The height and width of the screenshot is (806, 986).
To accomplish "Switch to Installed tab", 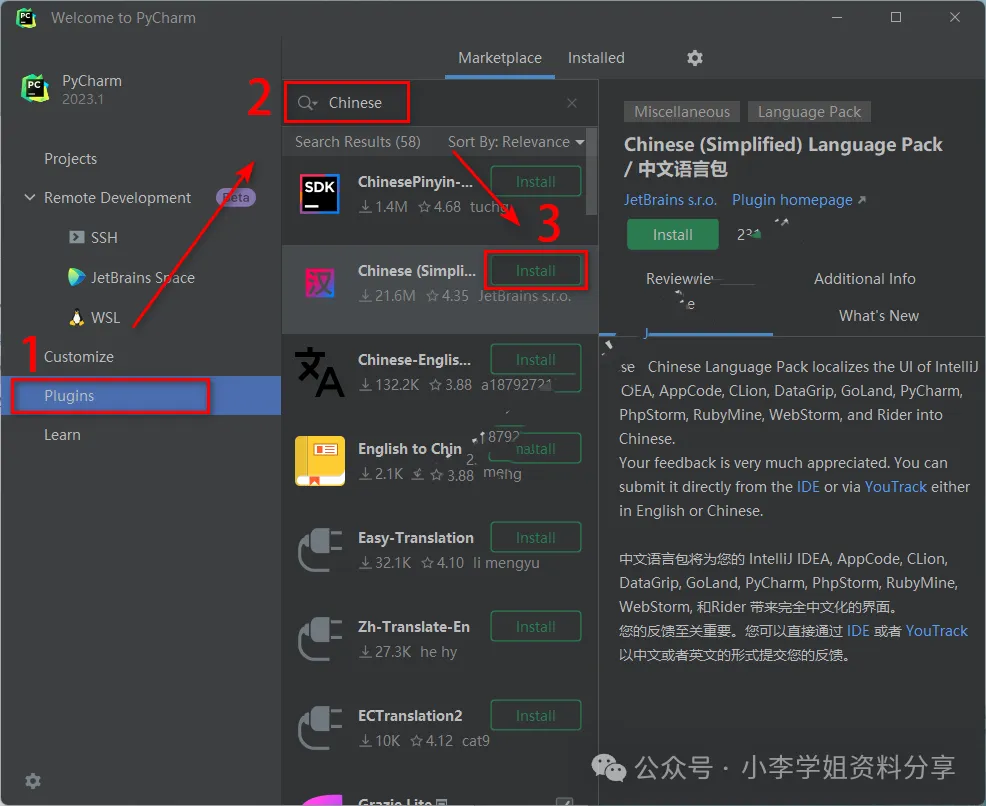I will pyautogui.click(x=596, y=58).
